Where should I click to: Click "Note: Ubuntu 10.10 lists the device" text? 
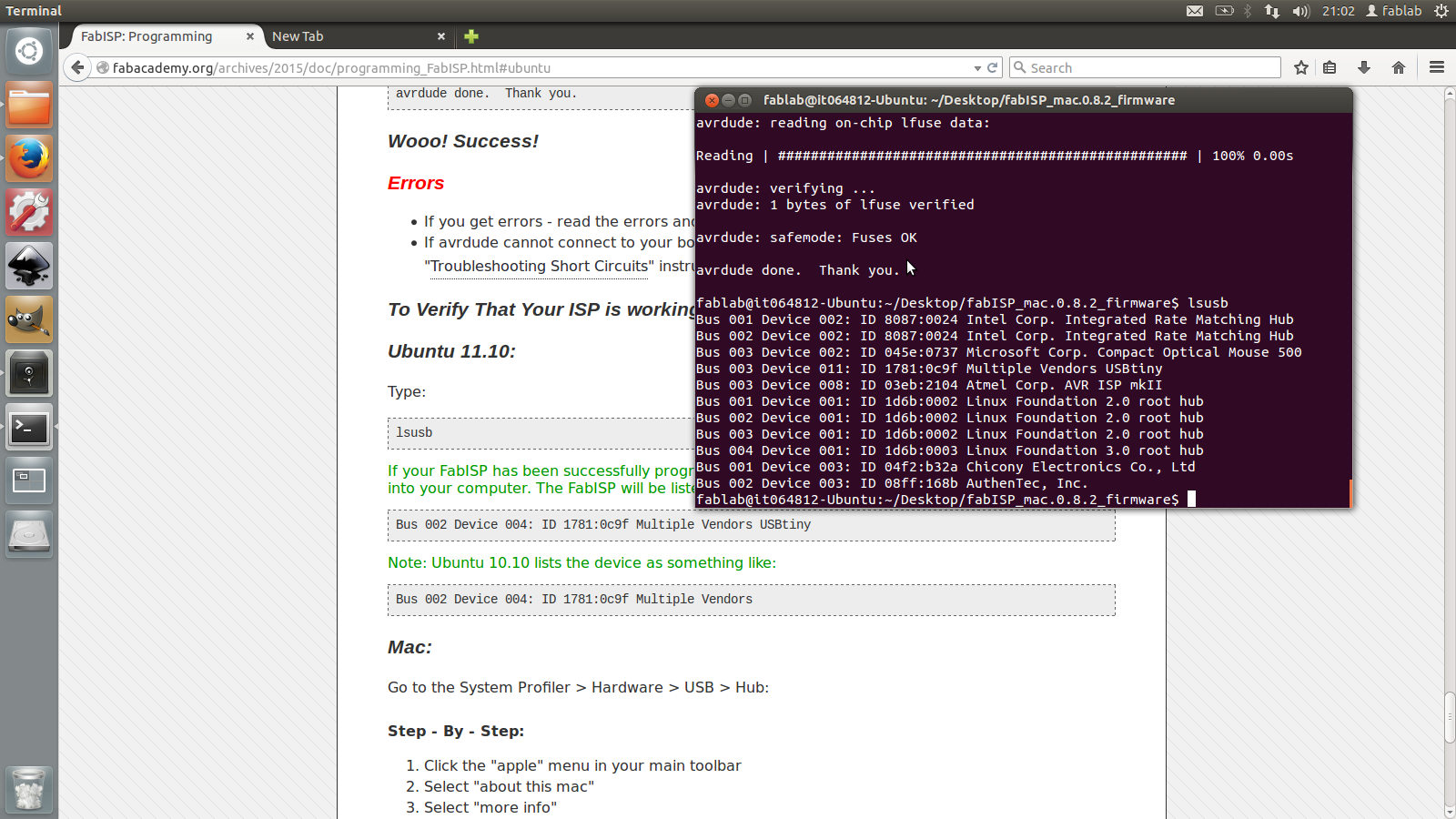[581, 562]
